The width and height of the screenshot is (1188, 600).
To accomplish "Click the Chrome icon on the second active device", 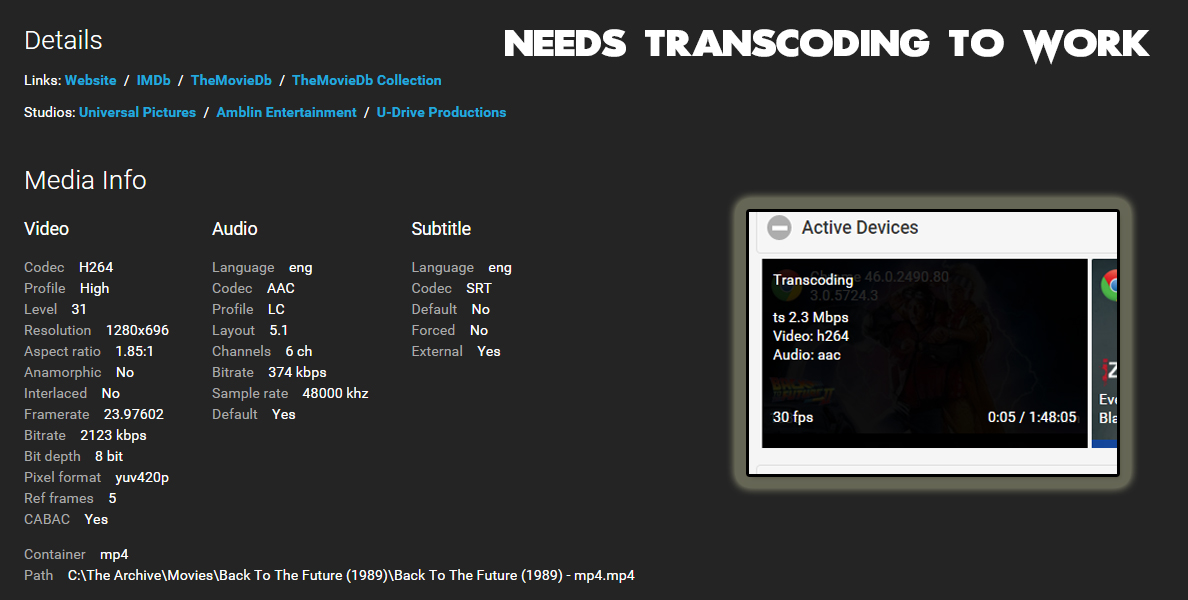I will pos(1111,286).
